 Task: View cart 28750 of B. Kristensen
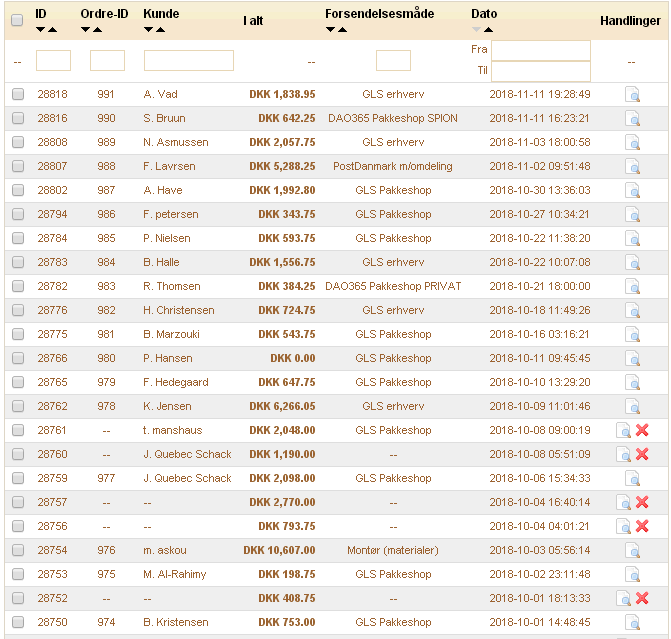632,622
